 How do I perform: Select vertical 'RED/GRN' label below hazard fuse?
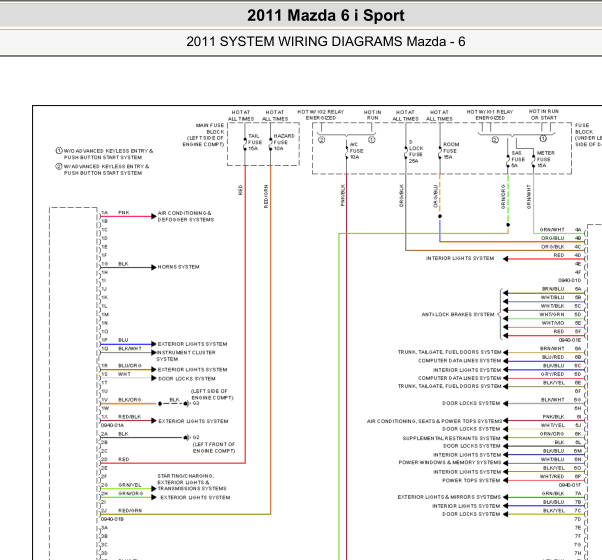pos(266,197)
